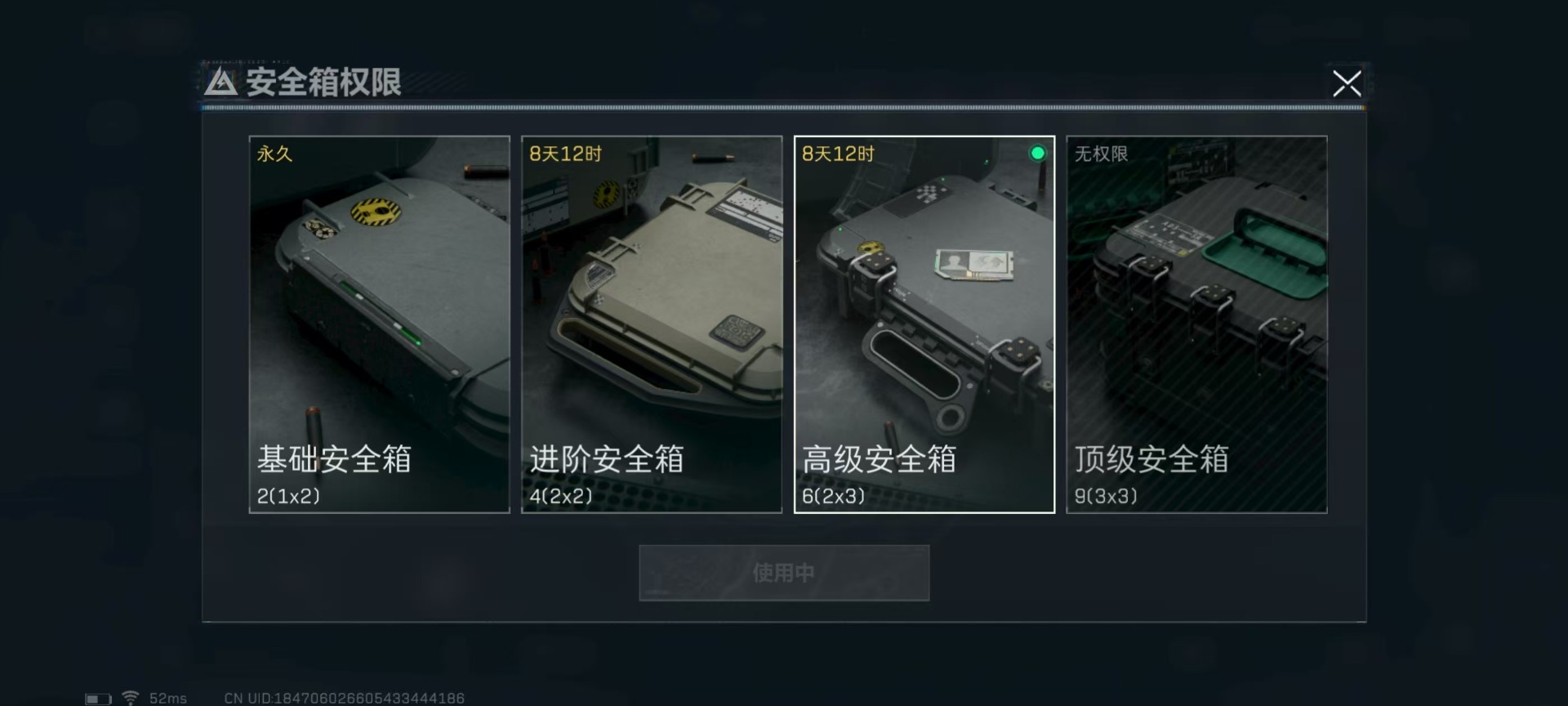Screen dimensions: 1568x706
Task: Click the 无权限 label
Action: click(x=1101, y=154)
